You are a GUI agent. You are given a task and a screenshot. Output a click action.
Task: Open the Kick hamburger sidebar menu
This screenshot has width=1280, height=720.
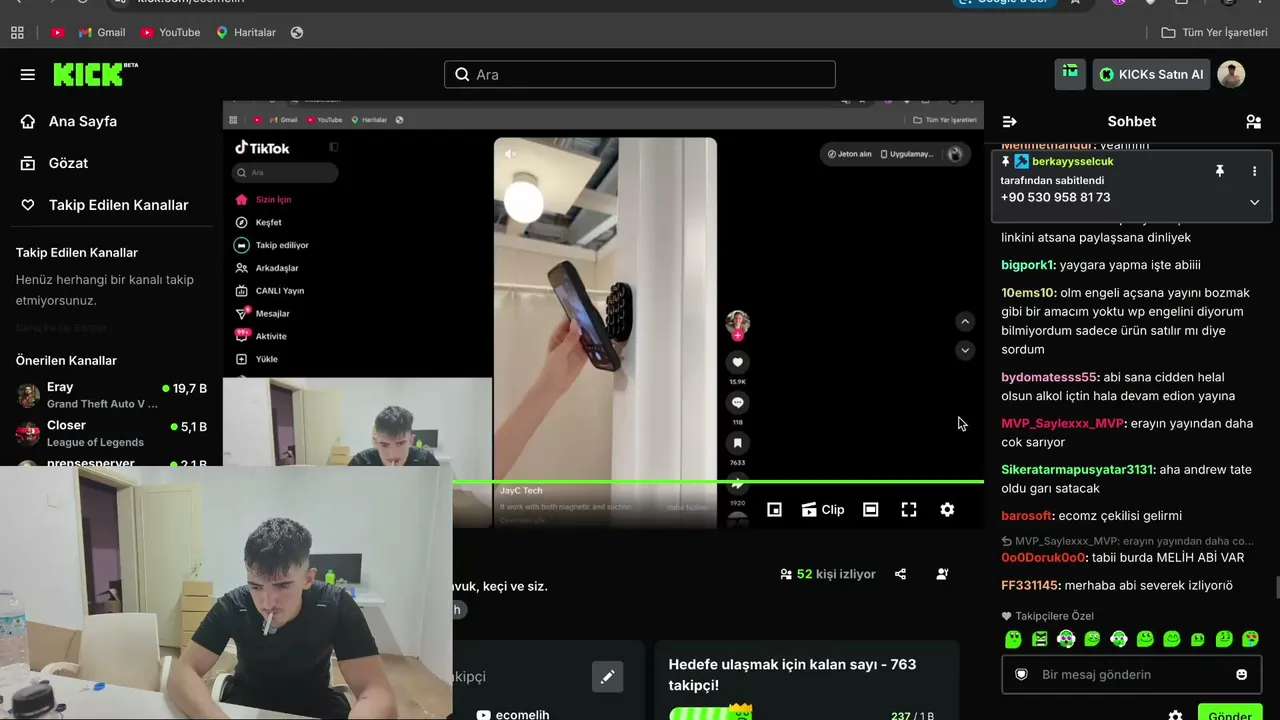tap(27, 75)
